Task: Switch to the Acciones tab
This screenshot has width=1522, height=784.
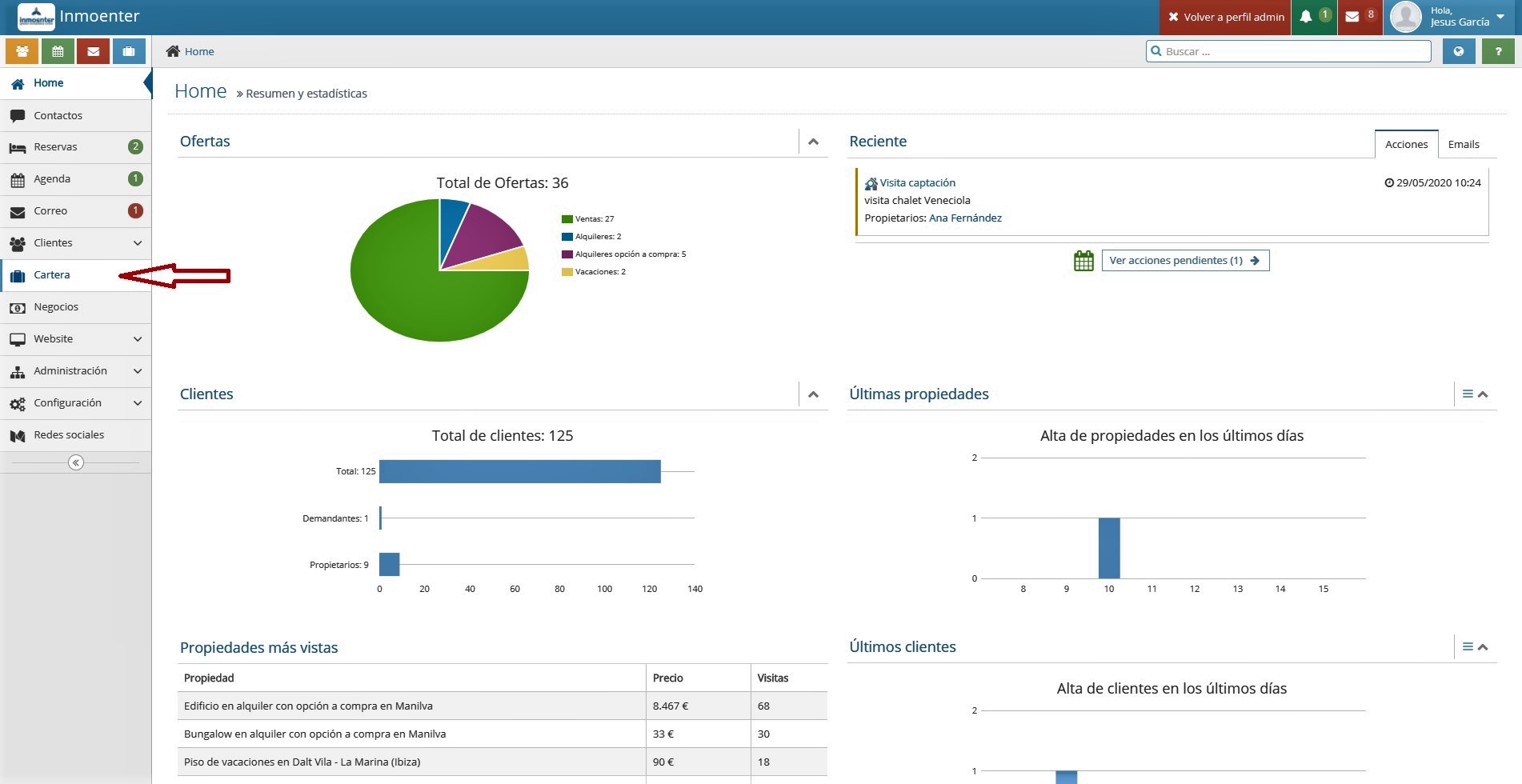Action: tap(1406, 144)
